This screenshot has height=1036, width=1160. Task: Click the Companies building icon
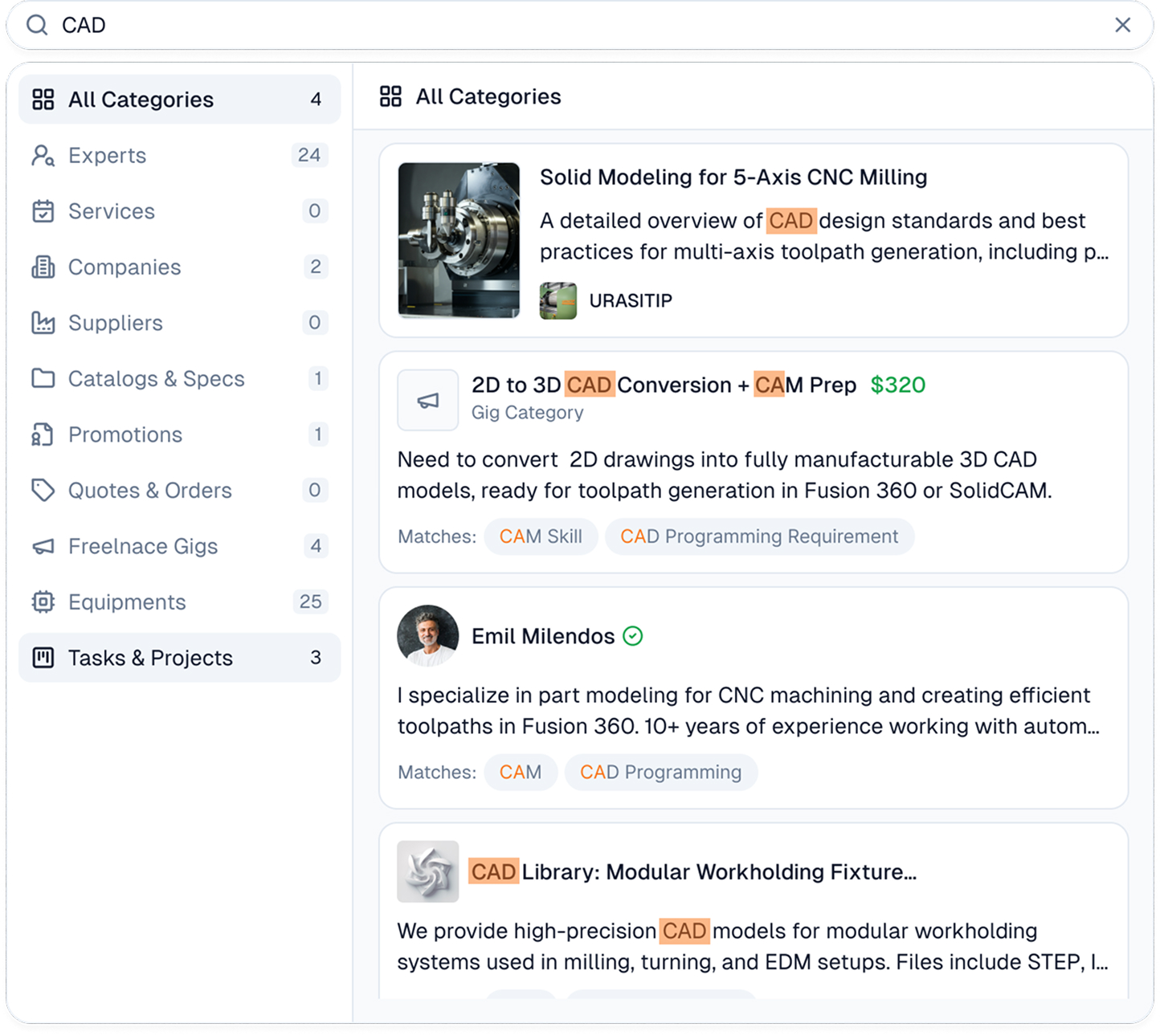click(x=43, y=267)
